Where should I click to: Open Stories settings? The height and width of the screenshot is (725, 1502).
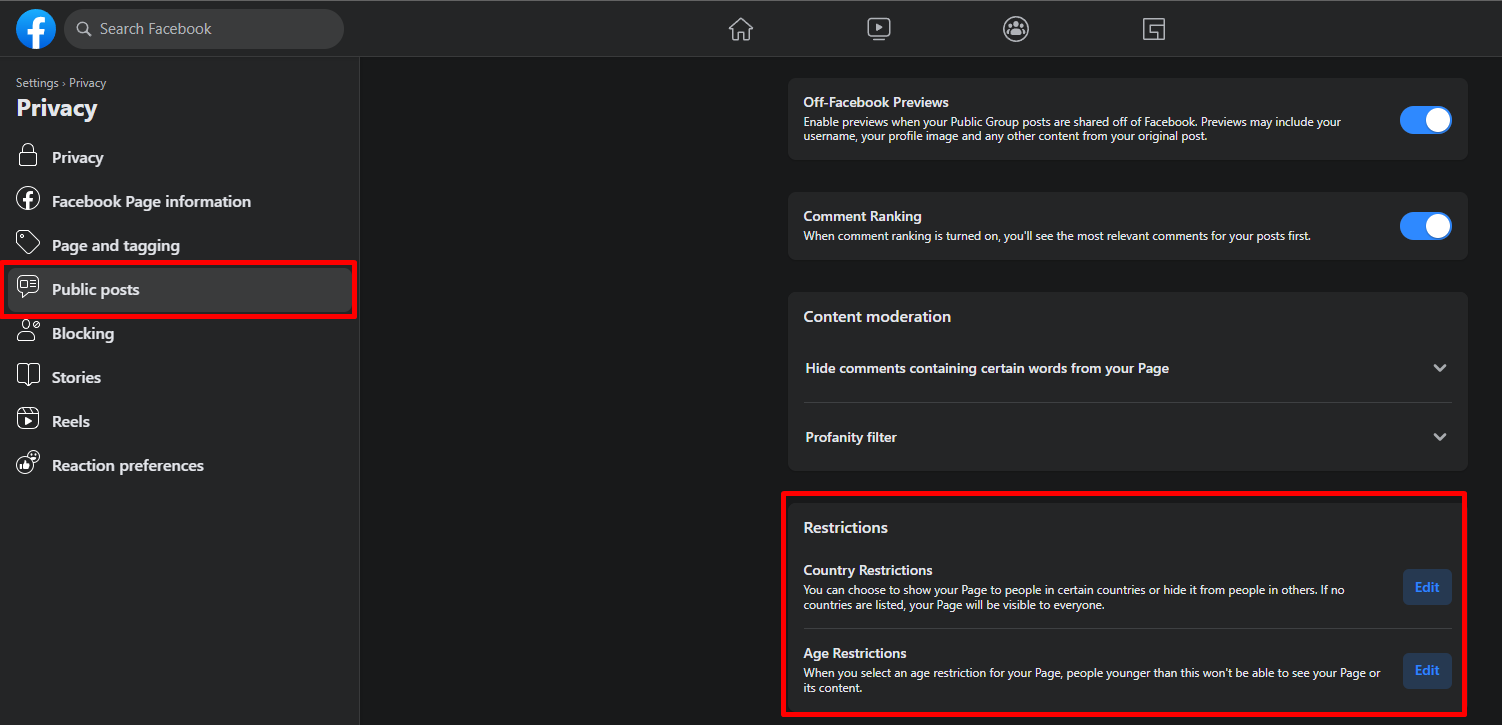(180, 377)
